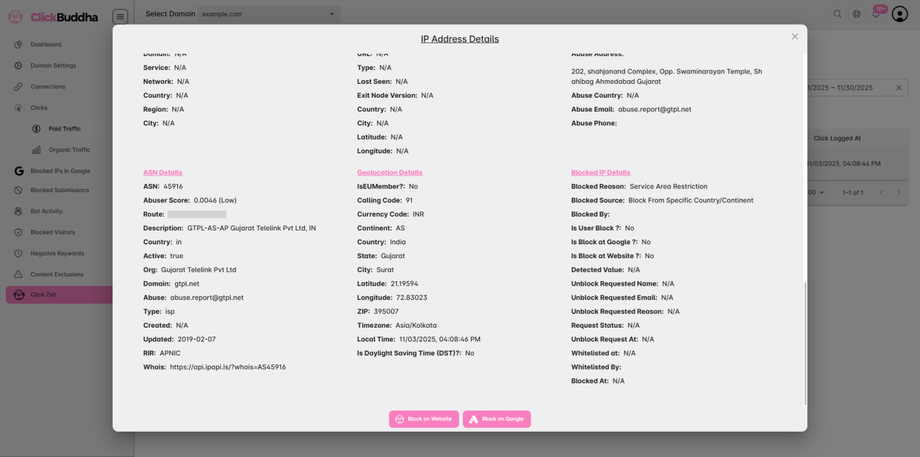Open the Geolocation Details link
920x457 pixels.
[x=390, y=172]
